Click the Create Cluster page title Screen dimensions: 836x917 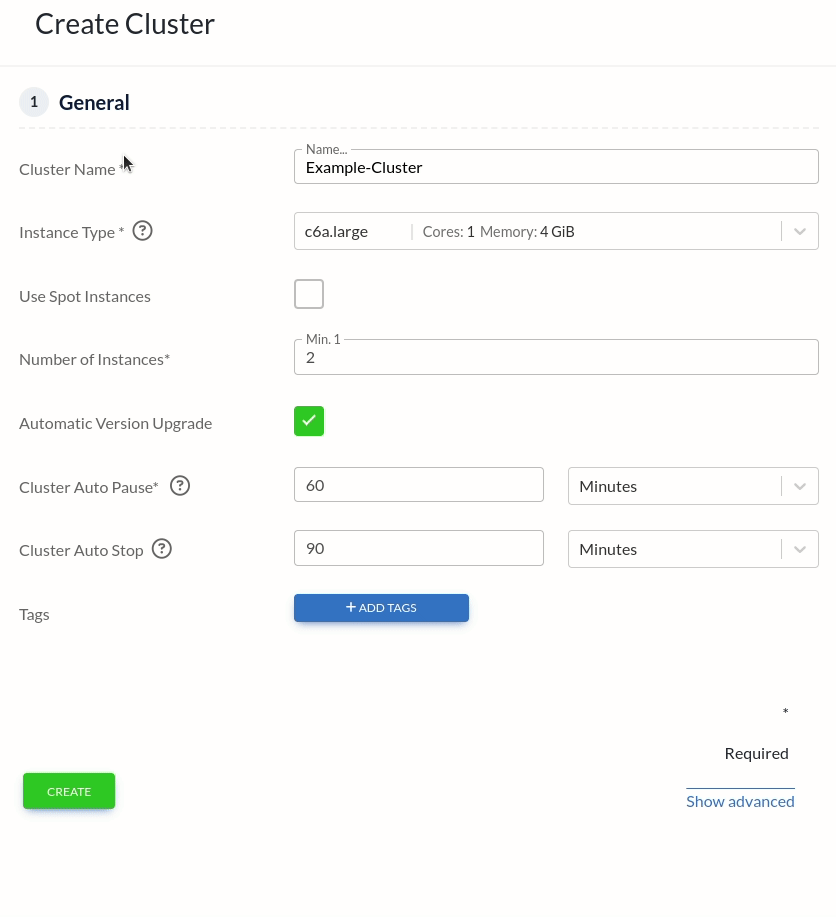coord(125,24)
